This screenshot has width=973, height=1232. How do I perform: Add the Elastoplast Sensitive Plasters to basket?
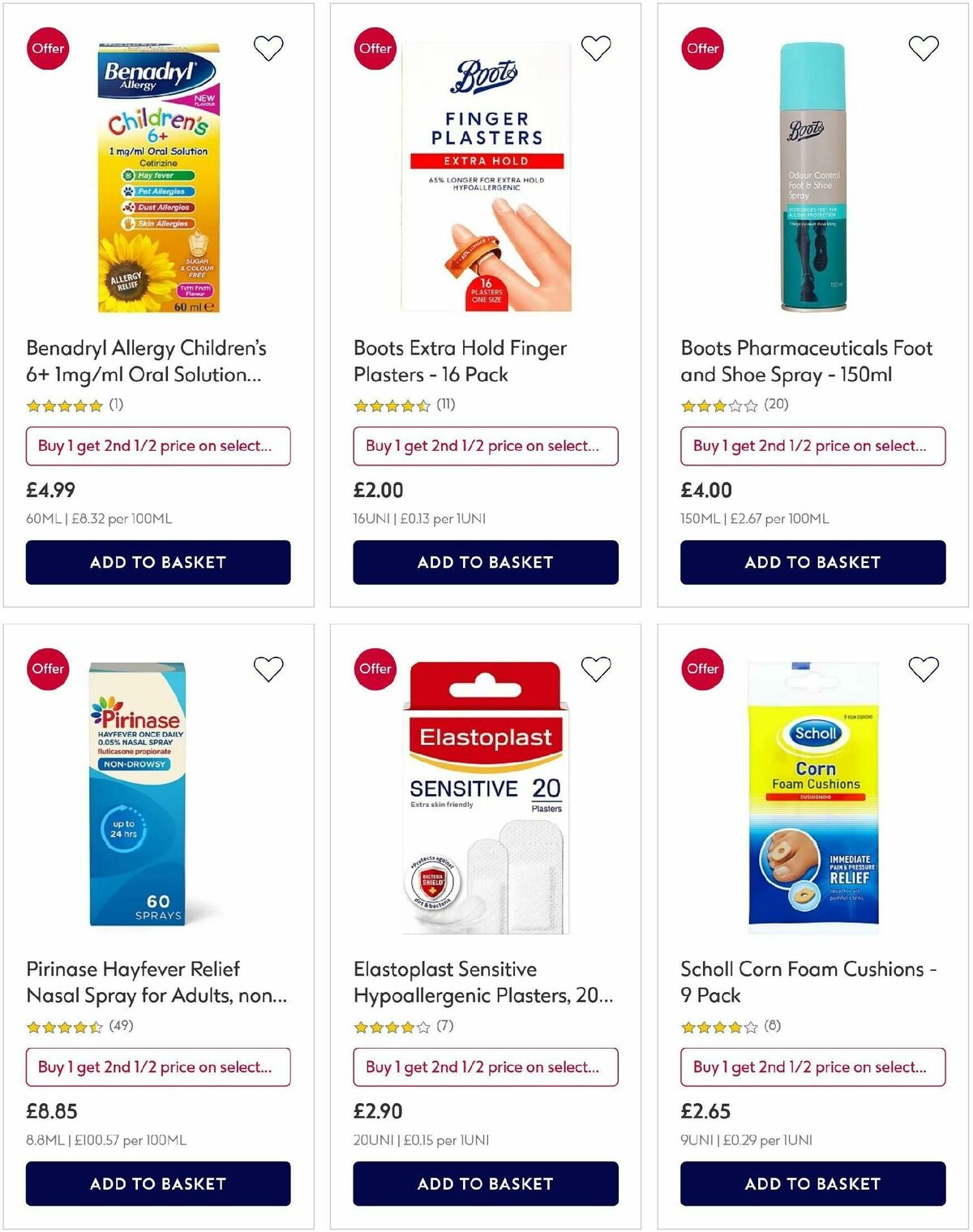click(x=485, y=1183)
